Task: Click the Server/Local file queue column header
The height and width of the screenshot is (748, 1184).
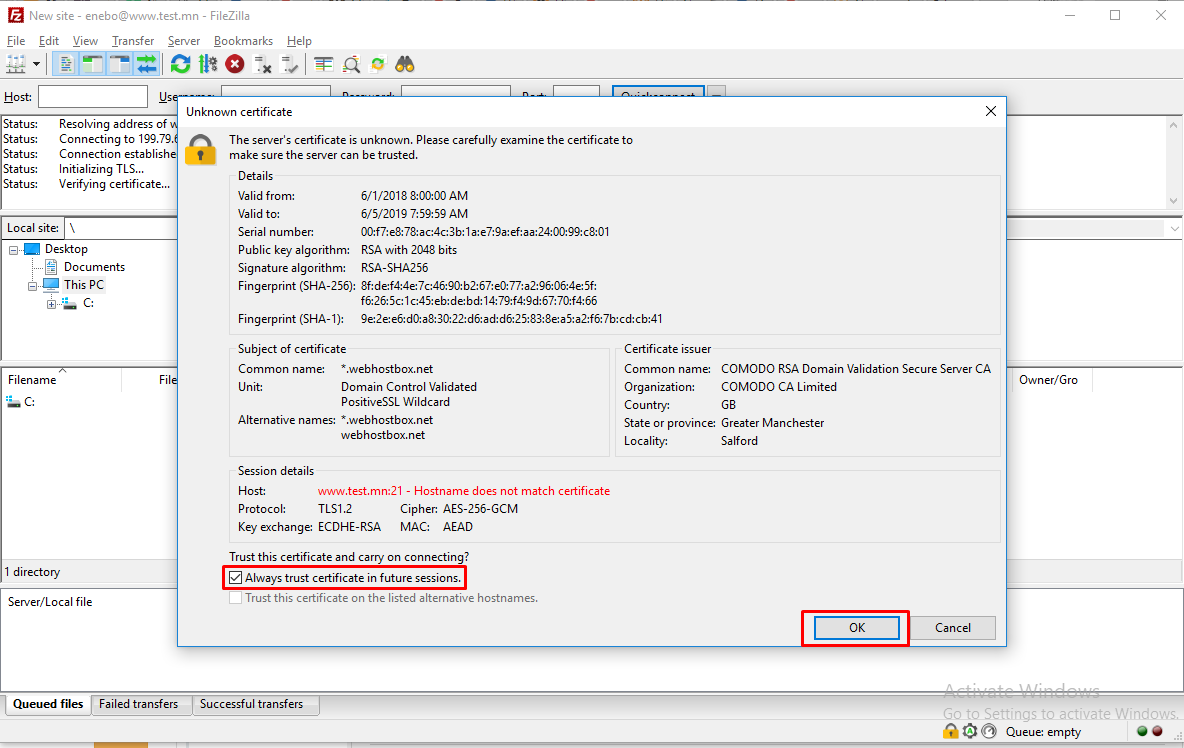Action: (x=50, y=602)
